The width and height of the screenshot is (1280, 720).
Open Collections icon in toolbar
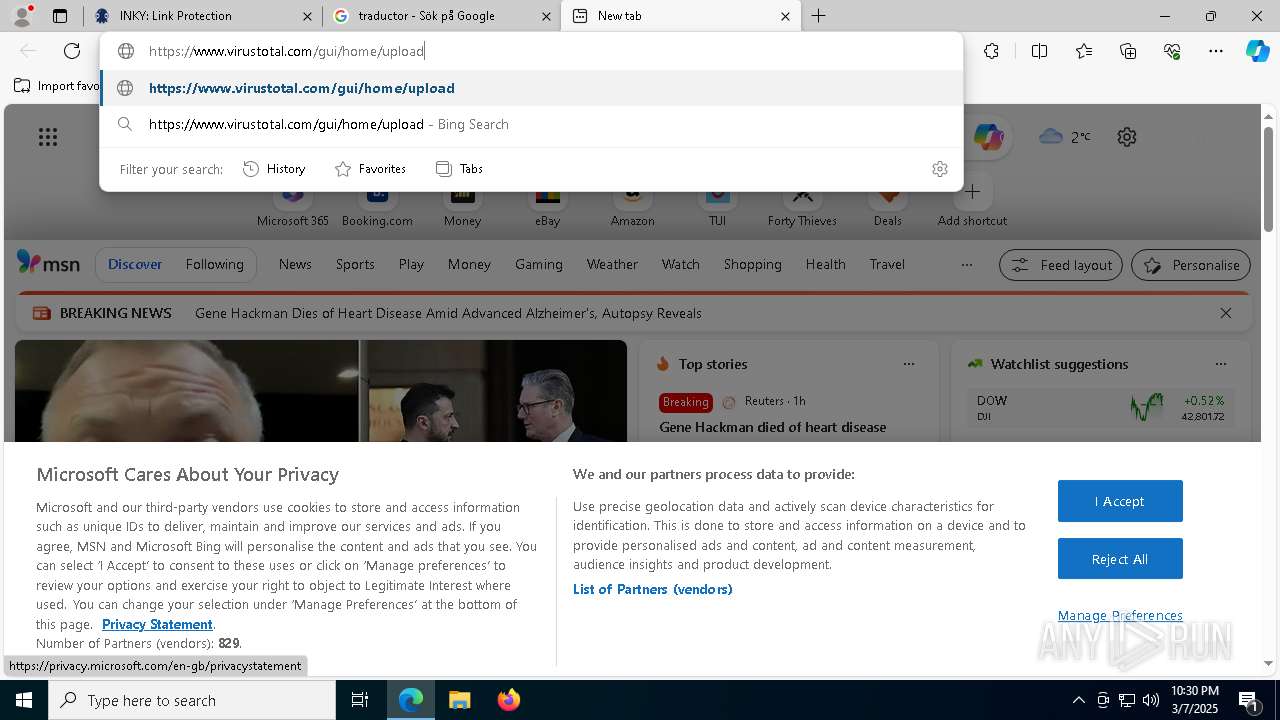1128,51
